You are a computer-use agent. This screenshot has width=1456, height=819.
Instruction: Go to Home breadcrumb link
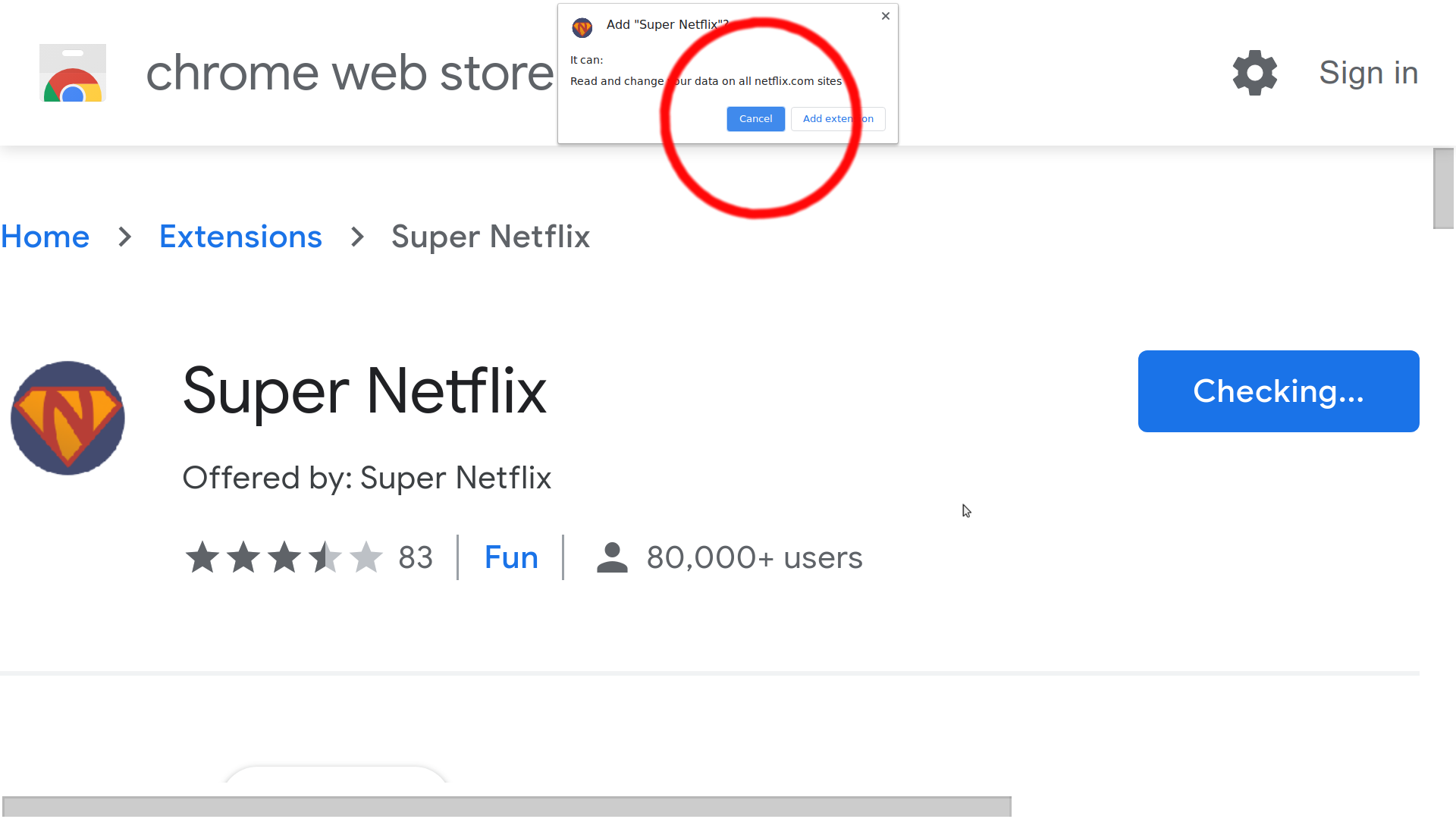pyautogui.click(x=45, y=237)
